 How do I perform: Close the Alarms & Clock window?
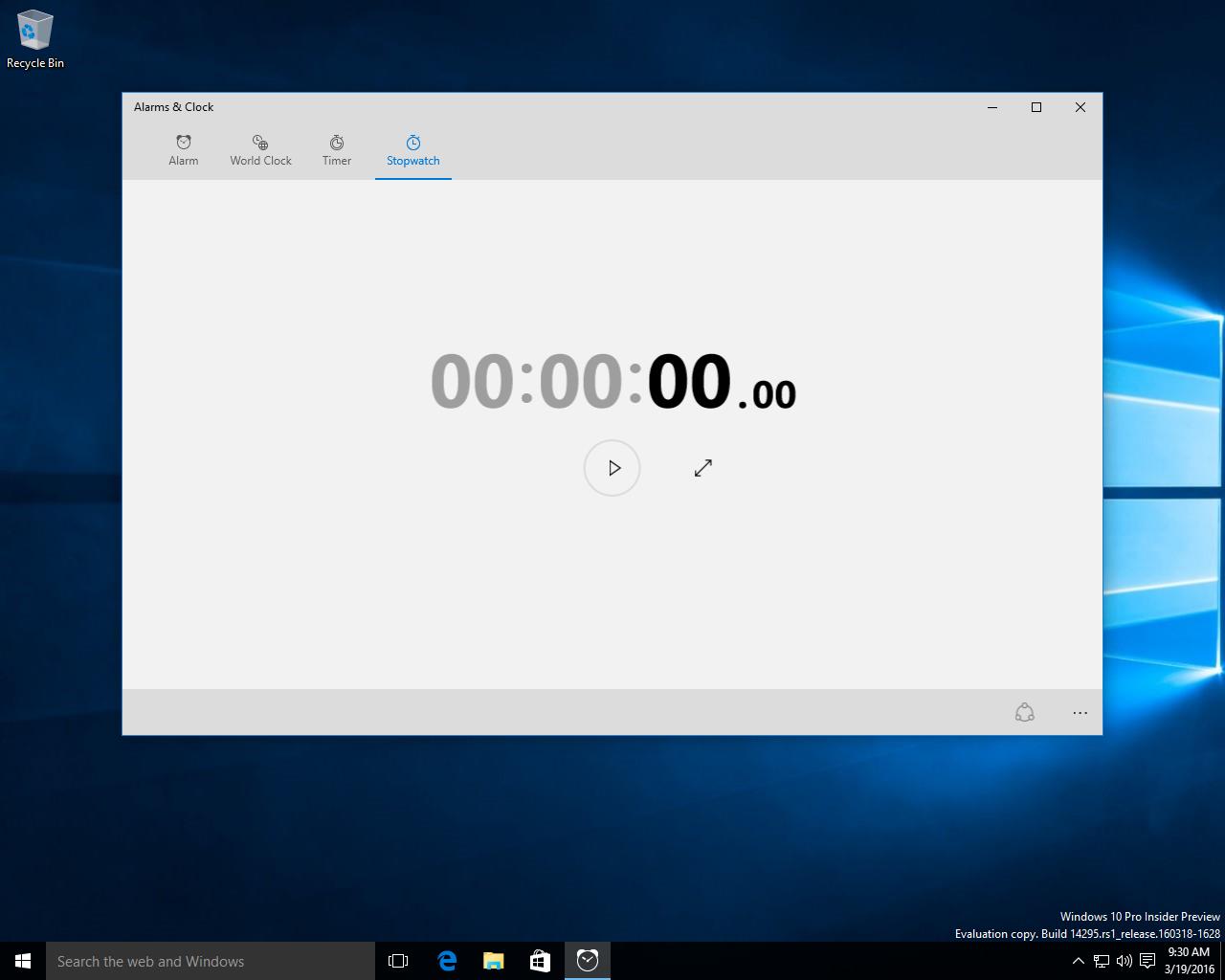coord(1080,107)
